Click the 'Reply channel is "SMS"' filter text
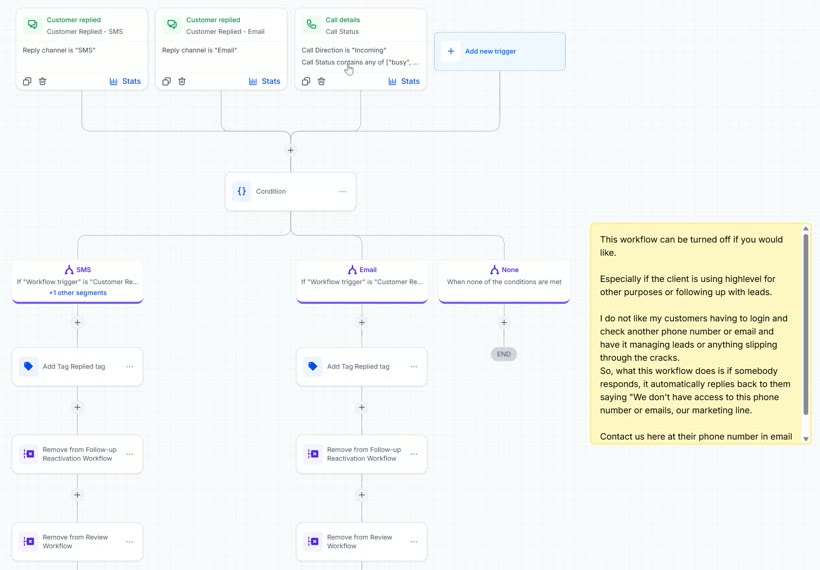820x570 pixels. point(59,50)
